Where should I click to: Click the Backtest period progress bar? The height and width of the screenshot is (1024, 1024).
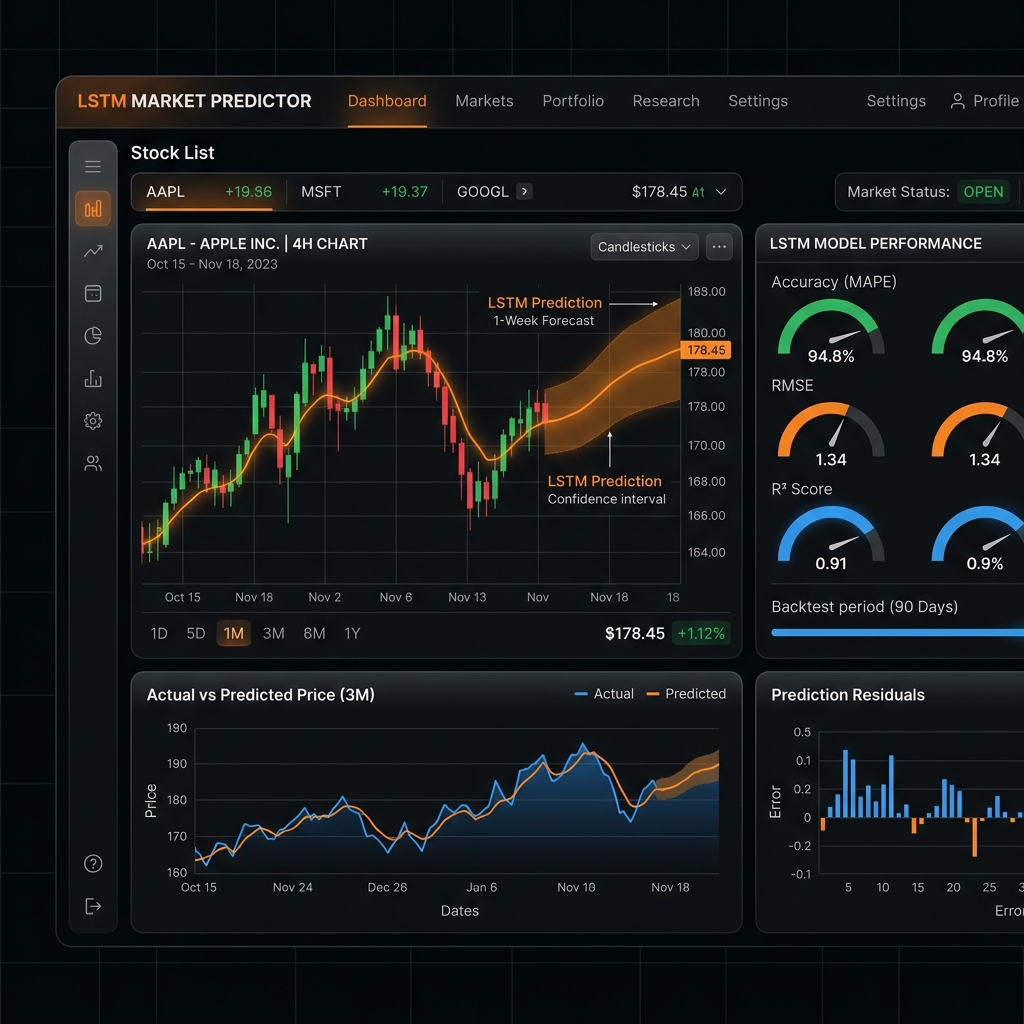click(897, 632)
